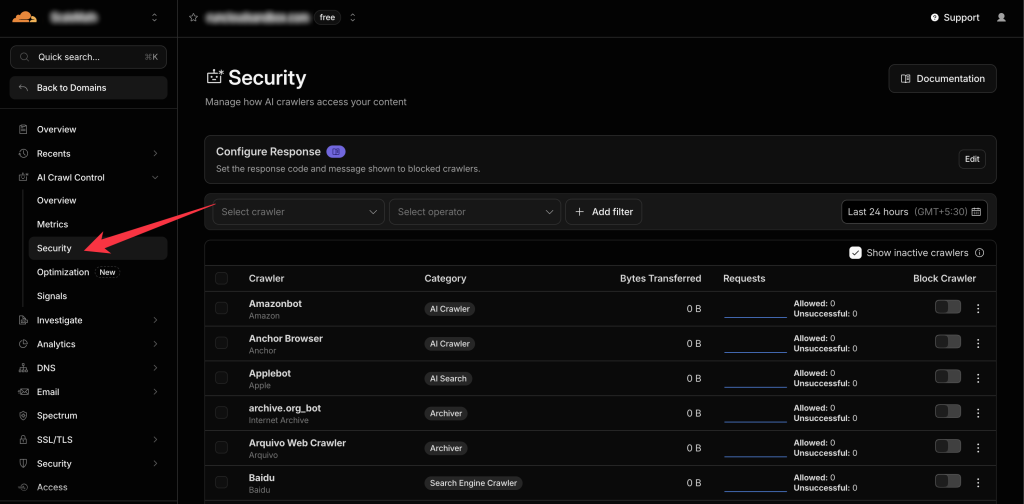Click the Add filter button

603,212
